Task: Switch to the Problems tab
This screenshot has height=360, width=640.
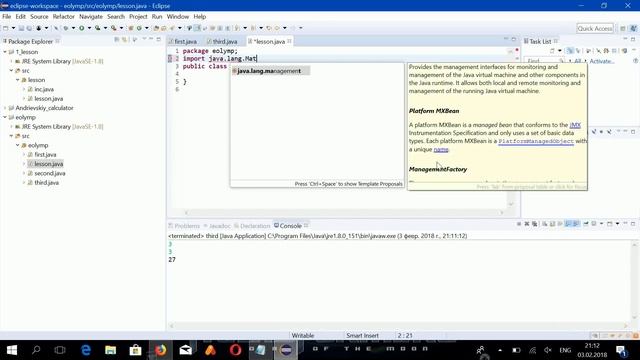Action: point(184,226)
